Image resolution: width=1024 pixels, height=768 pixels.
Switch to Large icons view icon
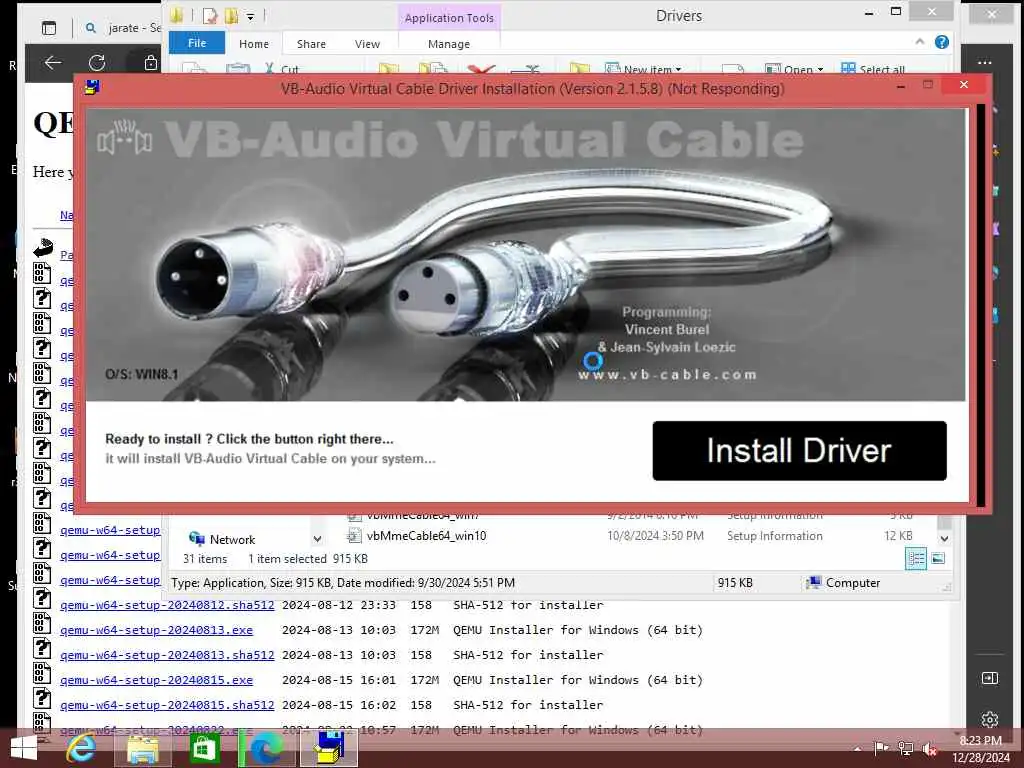pyautogui.click(x=938, y=558)
